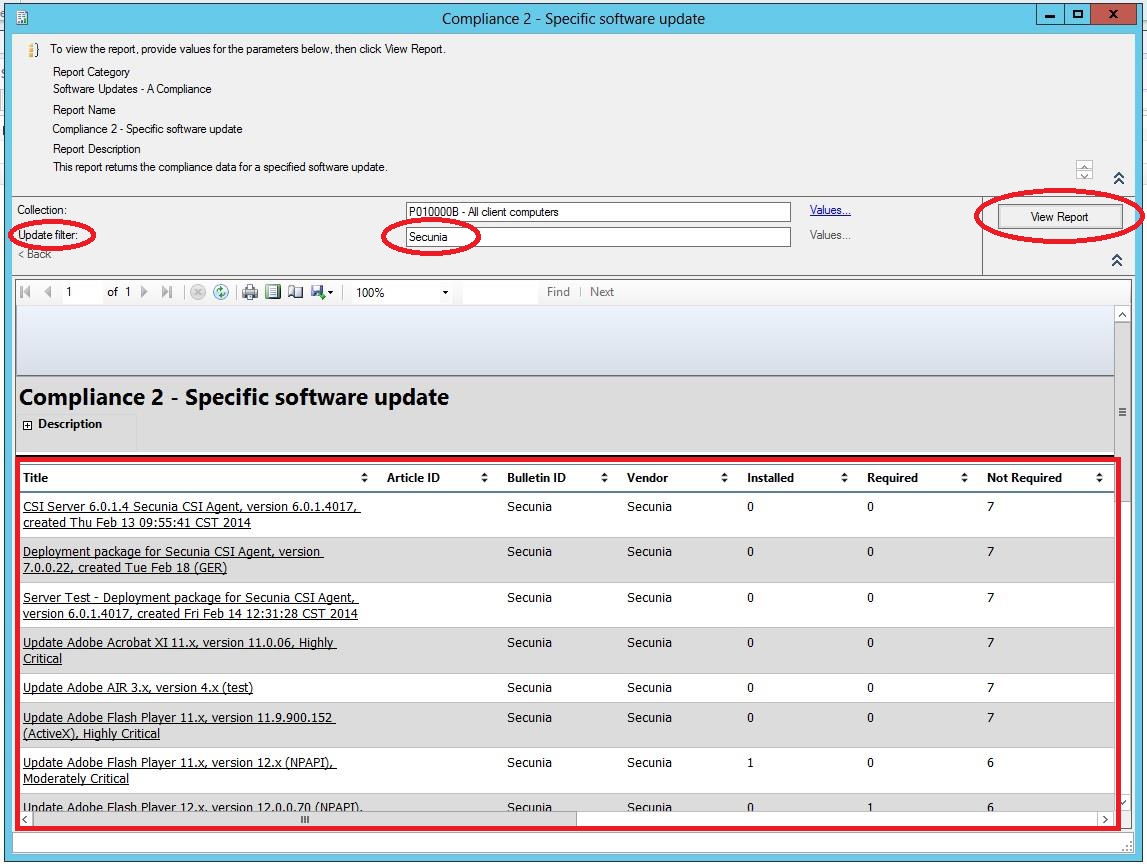The image size is (1147, 867).
Task: Minimize the Compliance 2 window
Action: pos(1050,15)
